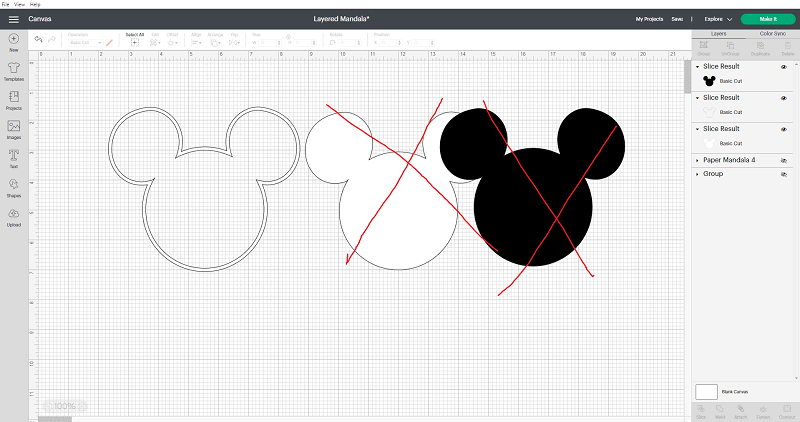Click the Height size input field
The width and height of the screenshot is (800, 422).
(x=305, y=43)
